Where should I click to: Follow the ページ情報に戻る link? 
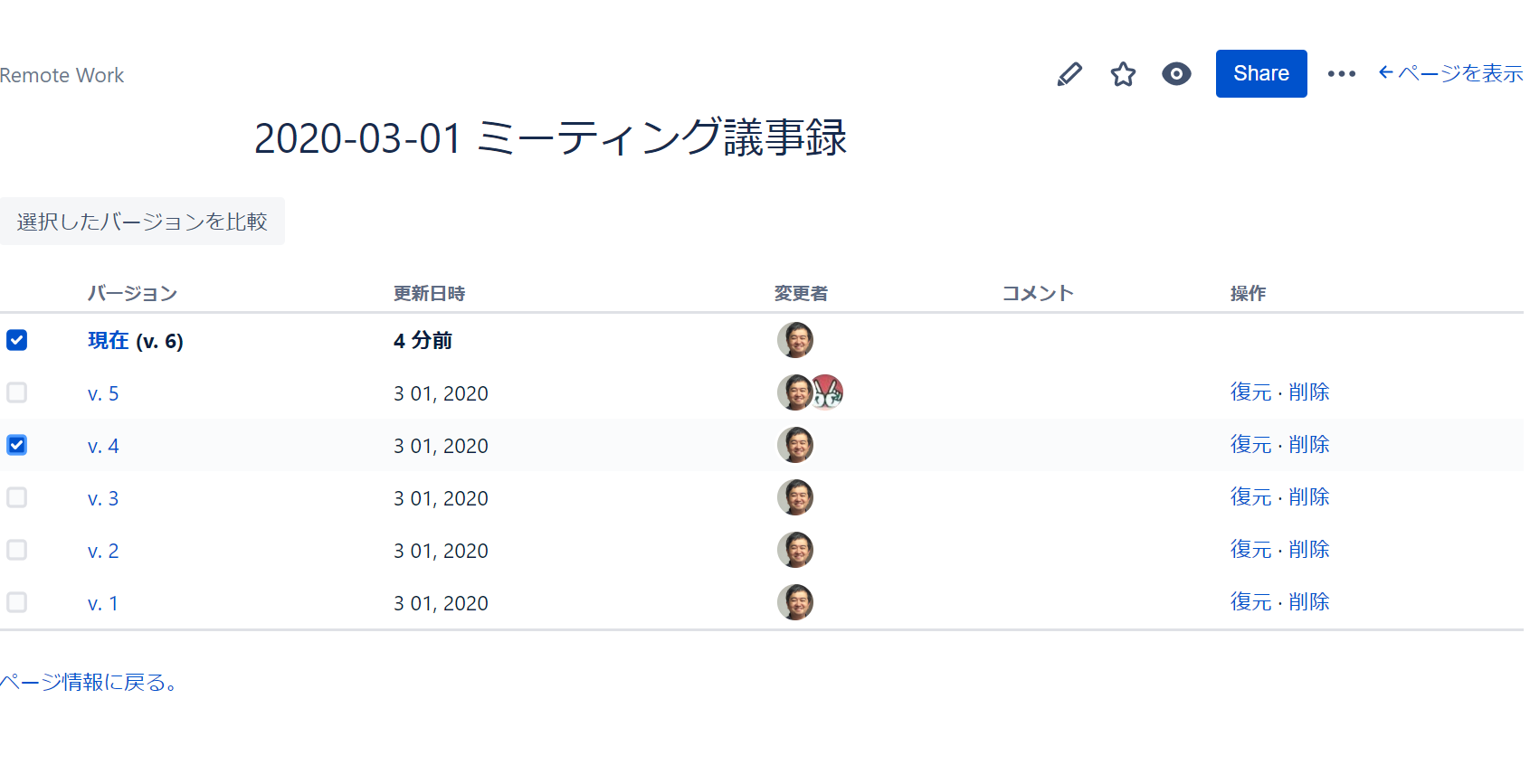89,683
